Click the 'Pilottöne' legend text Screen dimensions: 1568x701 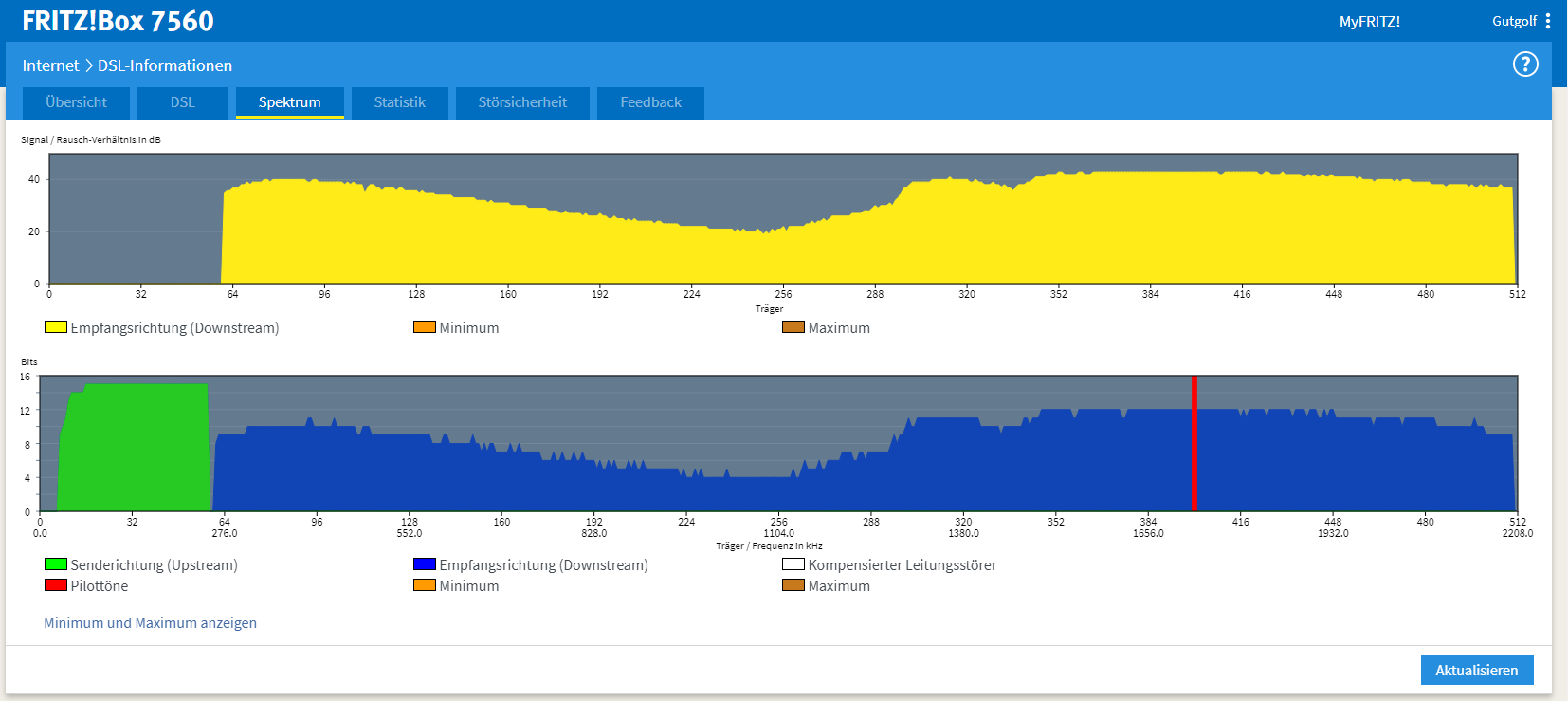(100, 586)
